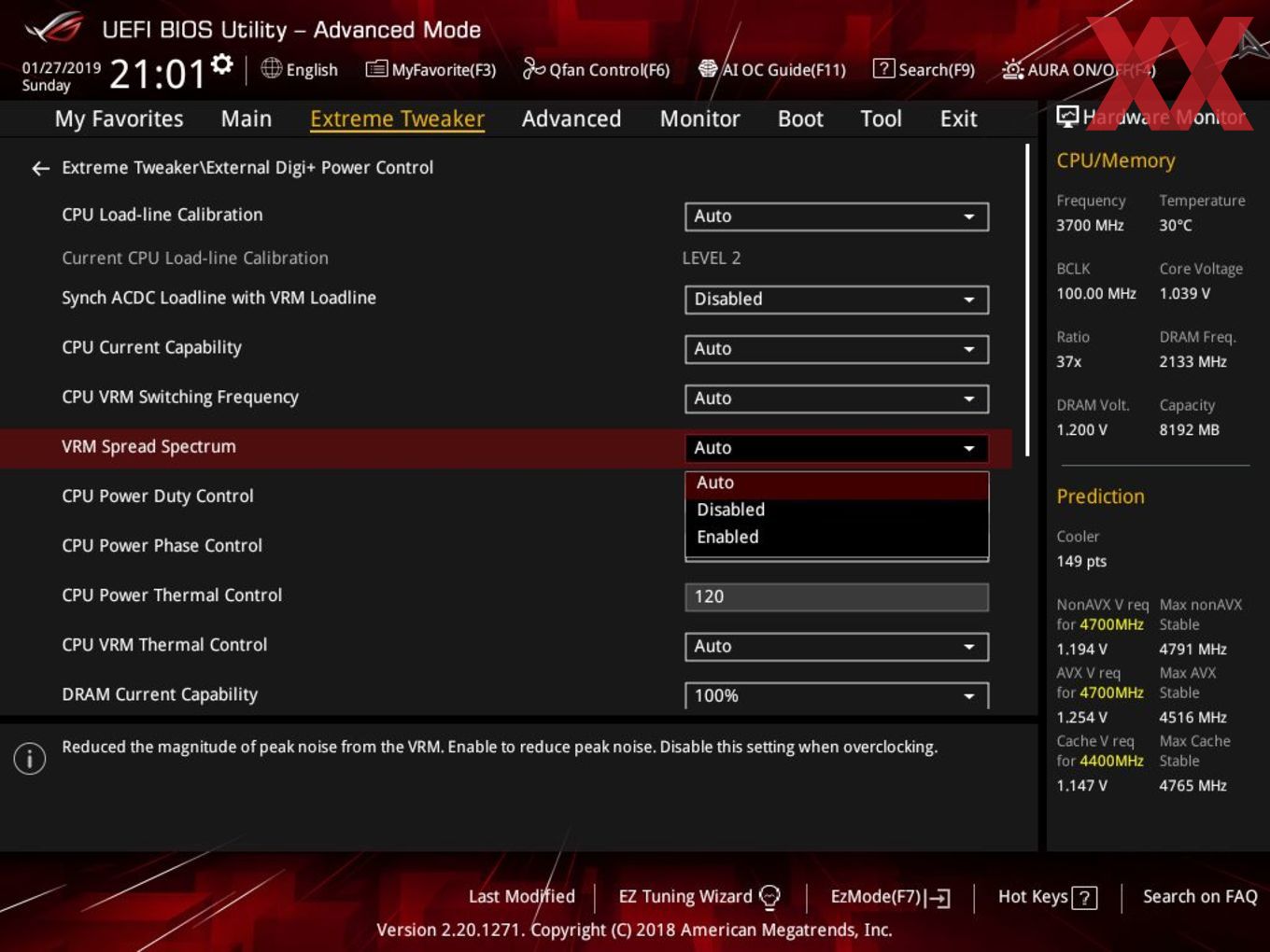Screen dimensions: 1270x952
Task: Select DRAM Current Capability label
Action: pyautogui.click(x=160, y=694)
